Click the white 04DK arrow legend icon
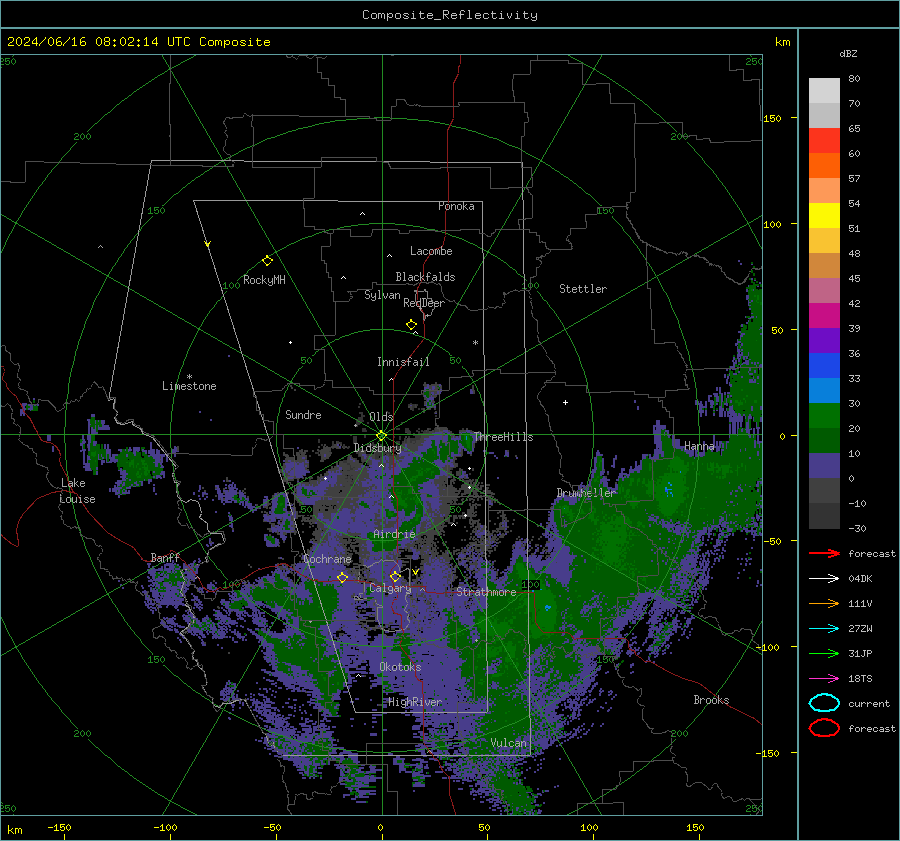Viewport: 900px width, 841px height. point(824,579)
